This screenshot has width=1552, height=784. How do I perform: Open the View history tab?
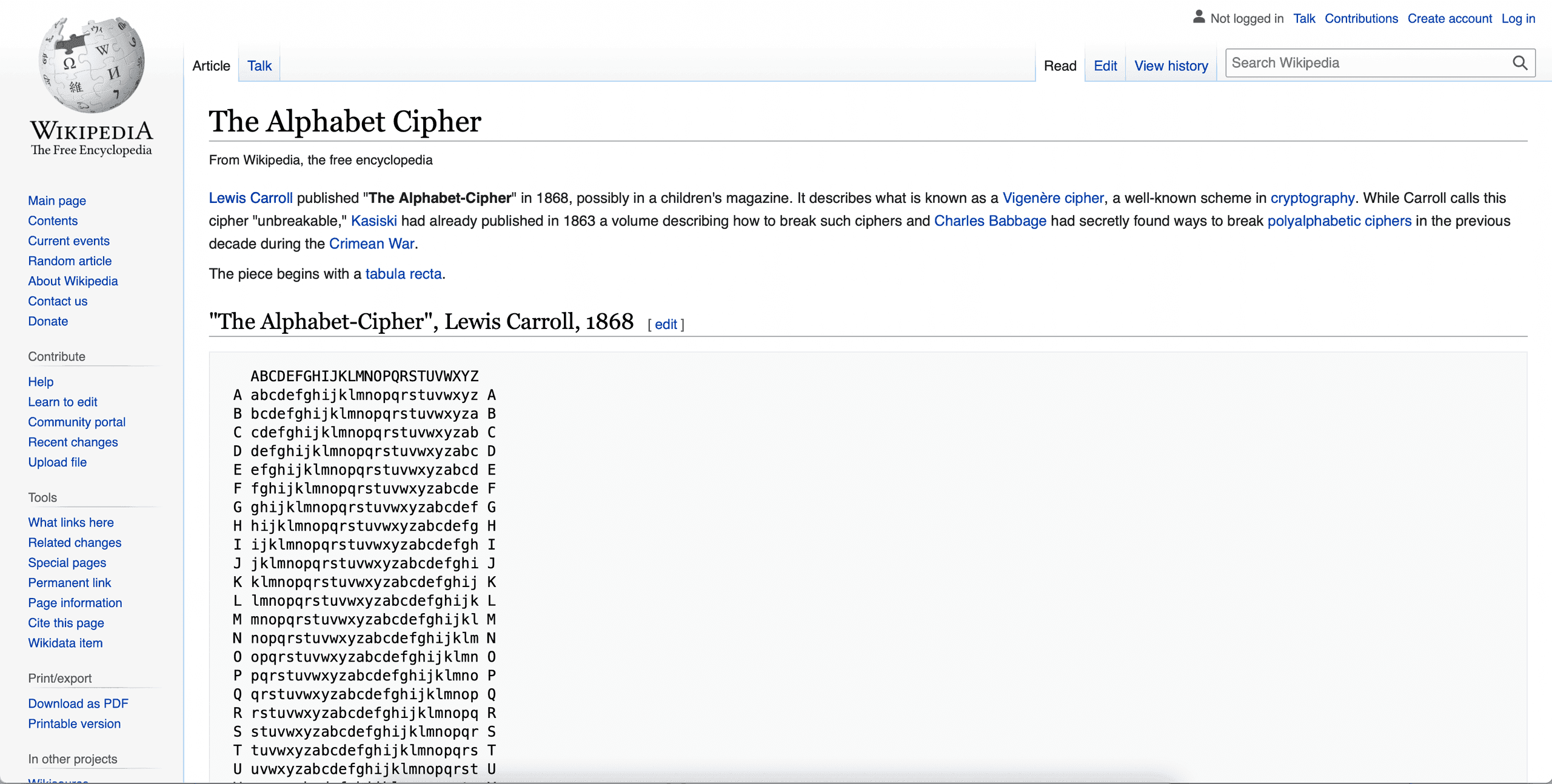pos(1171,65)
